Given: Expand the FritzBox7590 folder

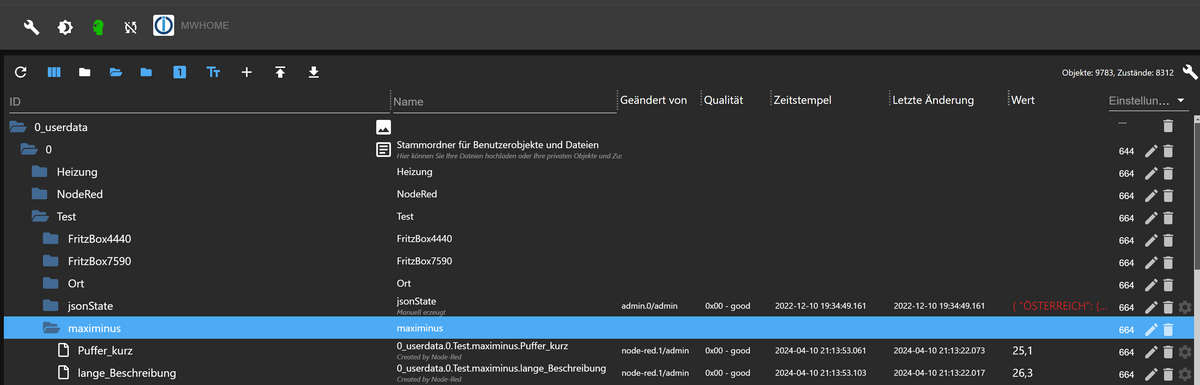Looking at the screenshot, I should pyautogui.click(x=51, y=261).
